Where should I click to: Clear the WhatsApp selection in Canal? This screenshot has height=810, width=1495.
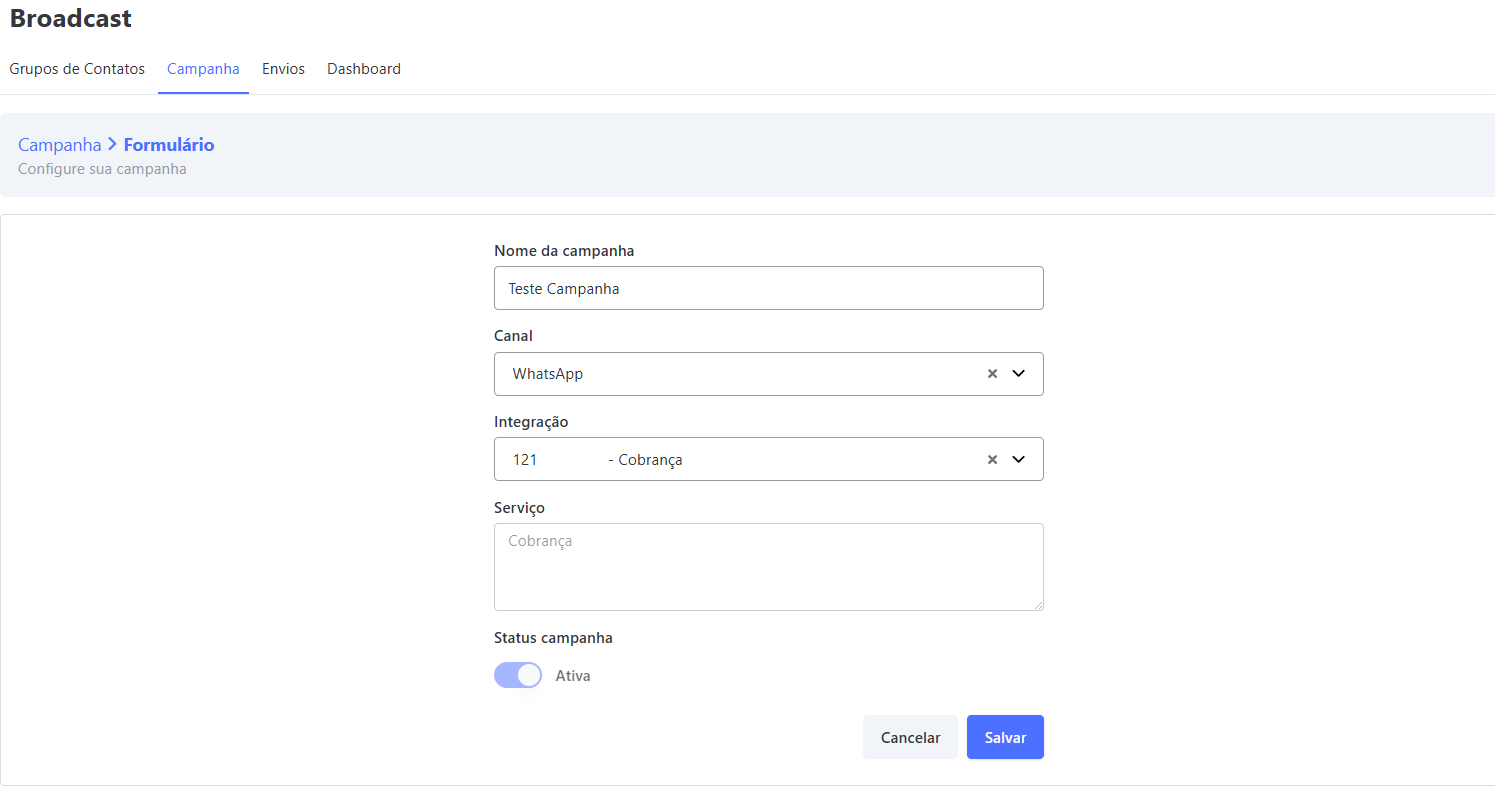(992, 374)
